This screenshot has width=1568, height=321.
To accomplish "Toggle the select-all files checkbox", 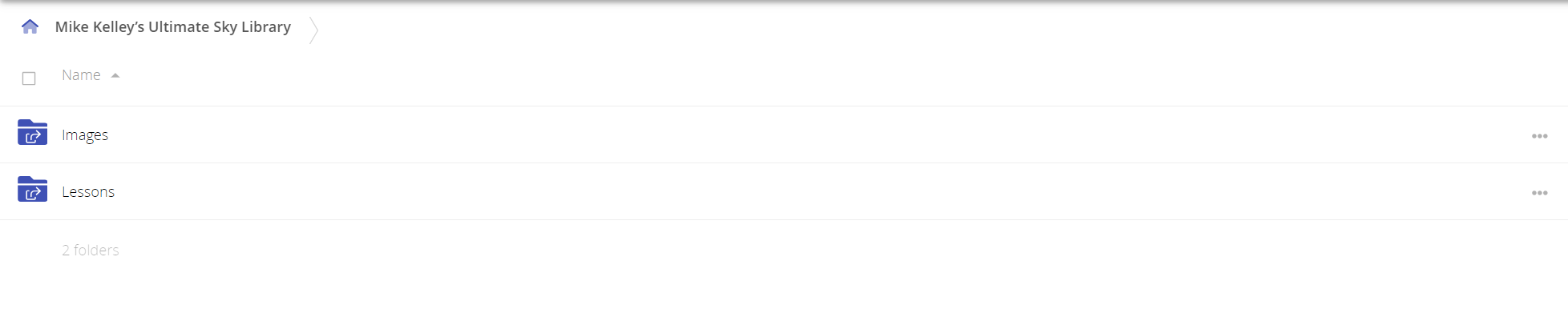I will [x=29, y=78].
